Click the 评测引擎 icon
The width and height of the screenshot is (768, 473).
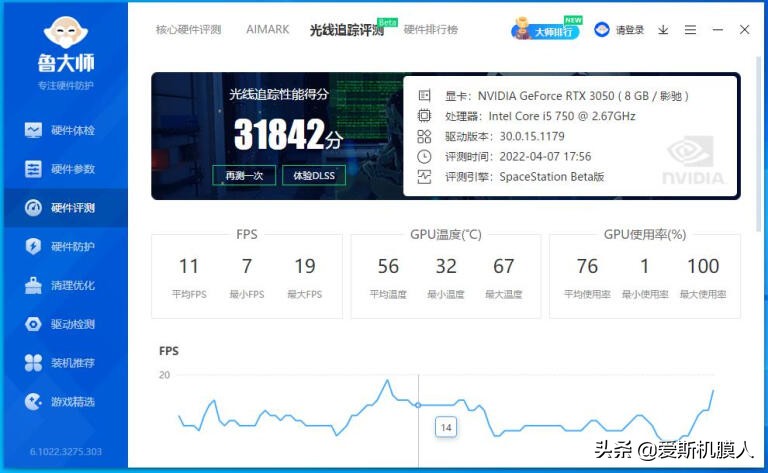coord(424,177)
